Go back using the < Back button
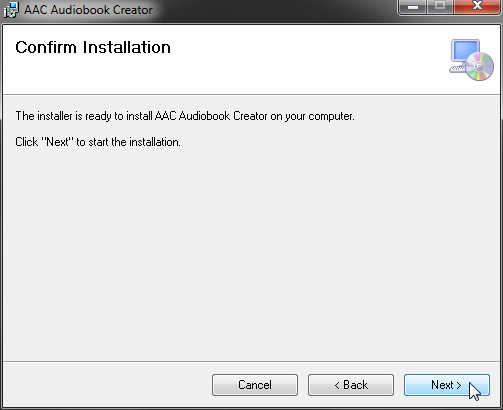Image resolution: width=503 pixels, height=410 pixels. point(351,385)
